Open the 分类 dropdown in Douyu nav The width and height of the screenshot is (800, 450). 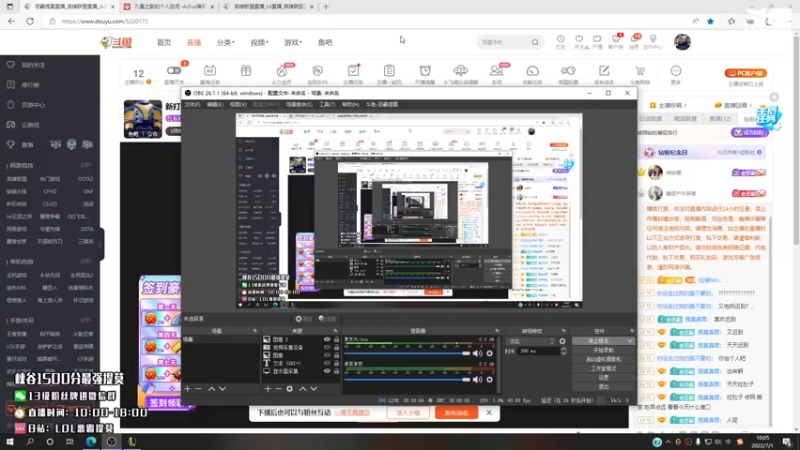(226, 42)
